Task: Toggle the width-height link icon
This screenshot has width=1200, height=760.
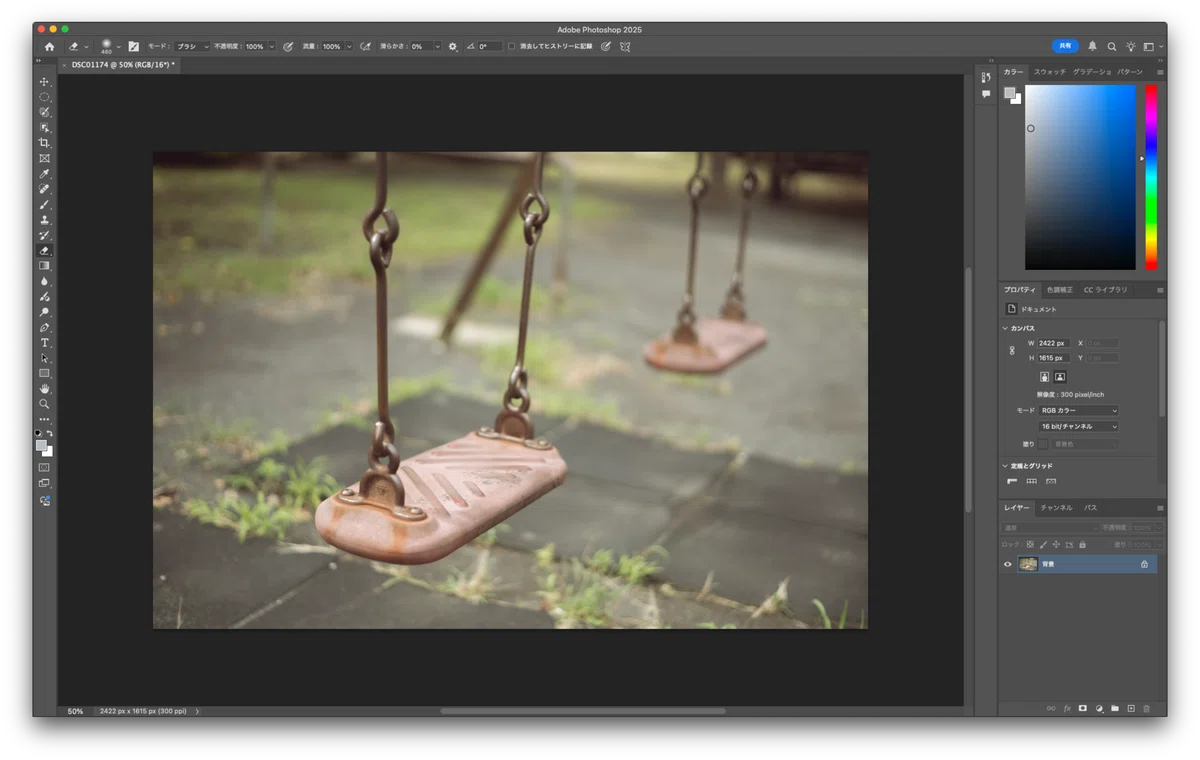Action: click(x=1012, y=350)
